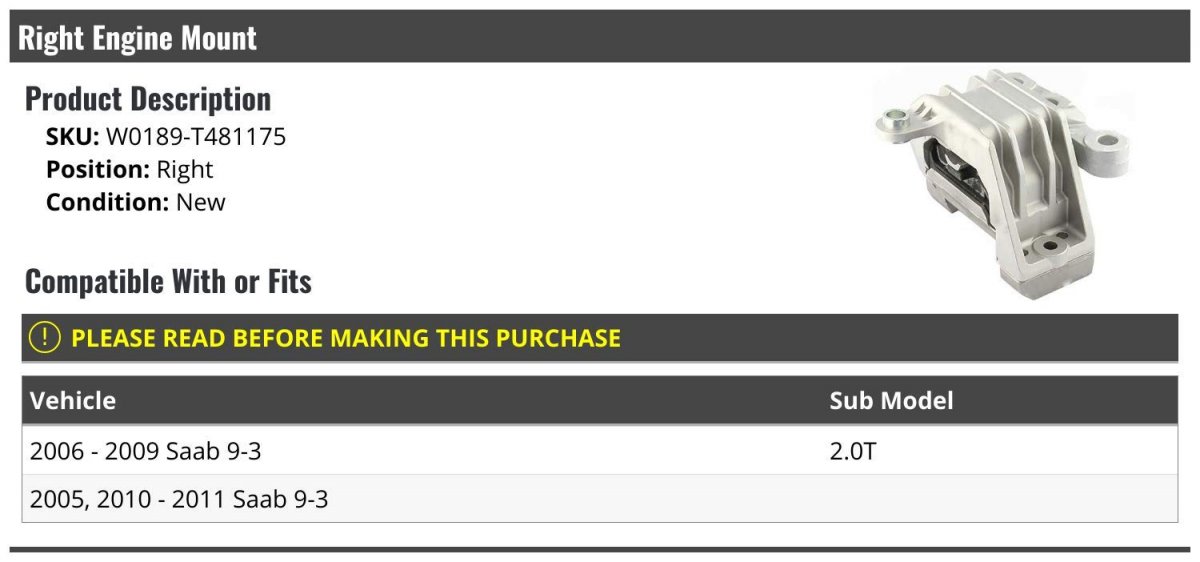Select the "Product Description" heading
Screen dimensions: 1200x562
click(148, 99)
